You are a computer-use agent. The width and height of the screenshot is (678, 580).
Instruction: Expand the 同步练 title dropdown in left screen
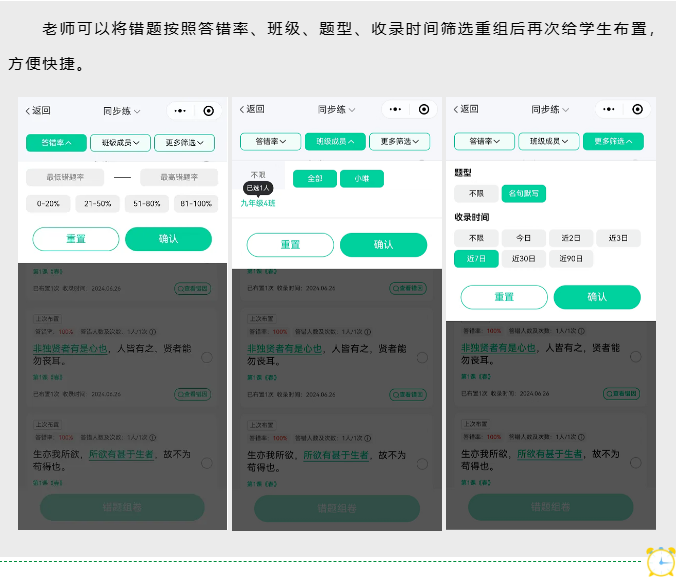pos(122,111)
